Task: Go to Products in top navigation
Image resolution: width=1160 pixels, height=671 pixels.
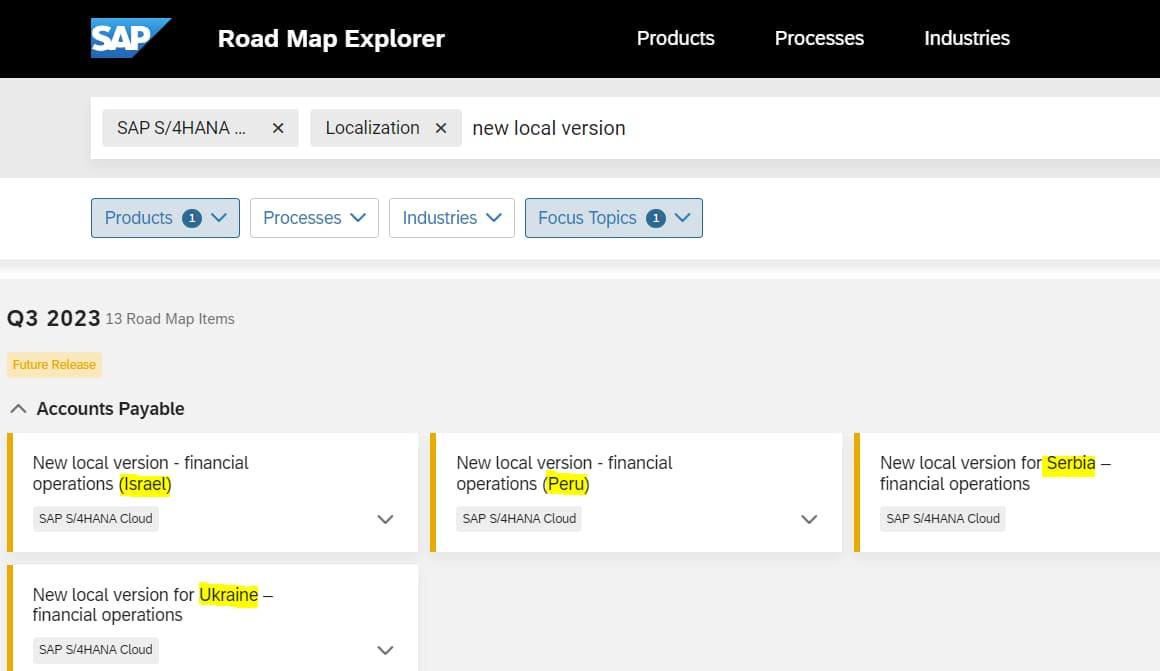Action: pyautogui.click(x=675, y=38)
